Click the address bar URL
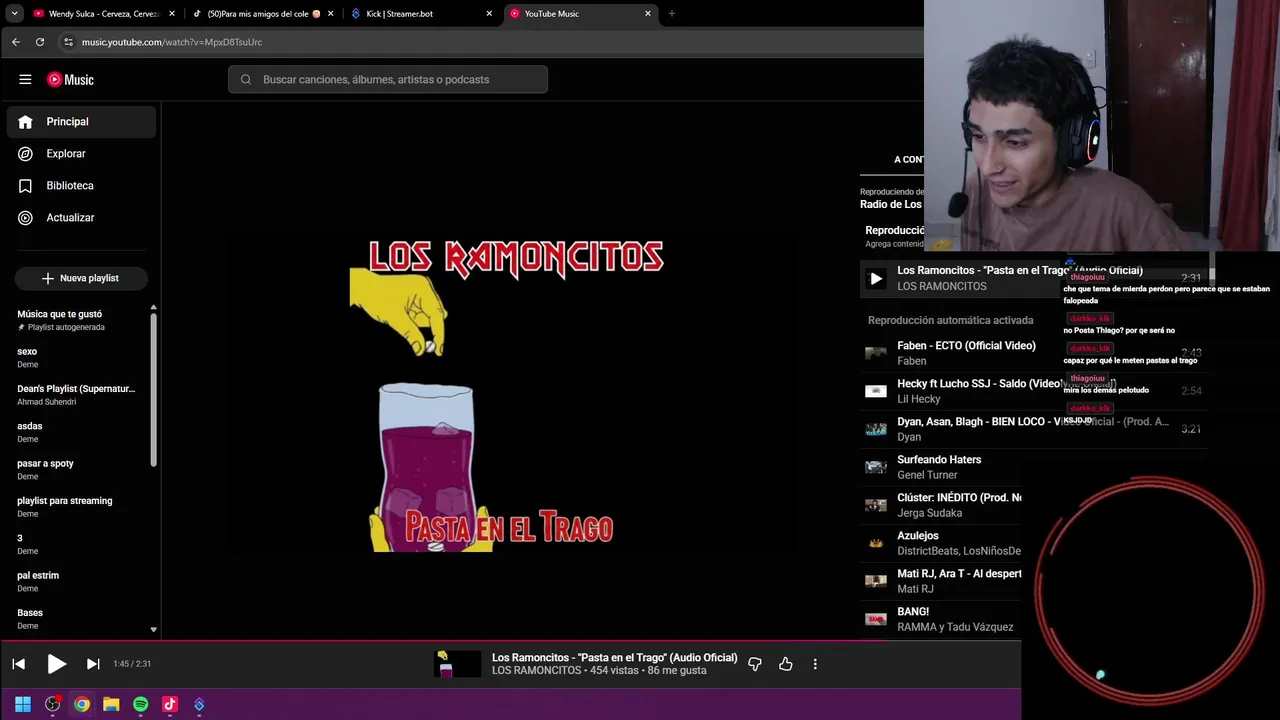The height and width of the screenshot is (720, 1280). (x=172, y=42)
